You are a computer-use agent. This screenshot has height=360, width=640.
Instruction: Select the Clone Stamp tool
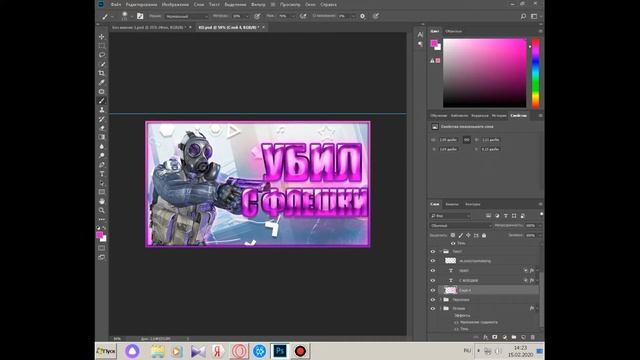(x=102, y=110)
